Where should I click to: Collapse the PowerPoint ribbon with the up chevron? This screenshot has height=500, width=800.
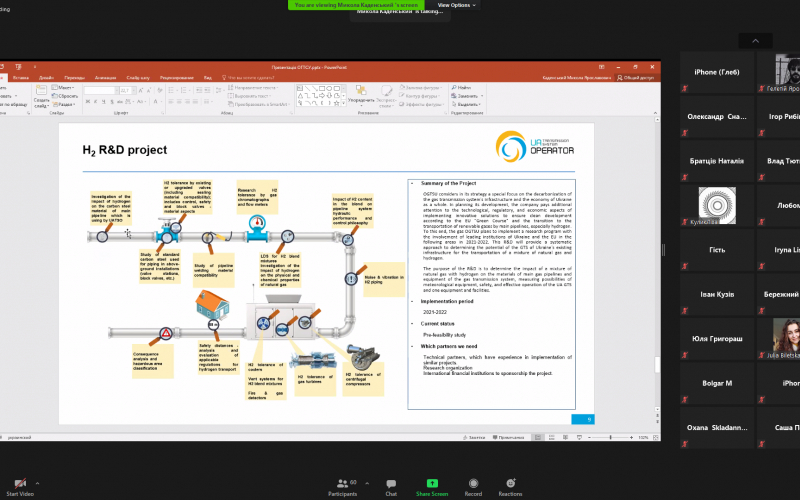[655, 113]
